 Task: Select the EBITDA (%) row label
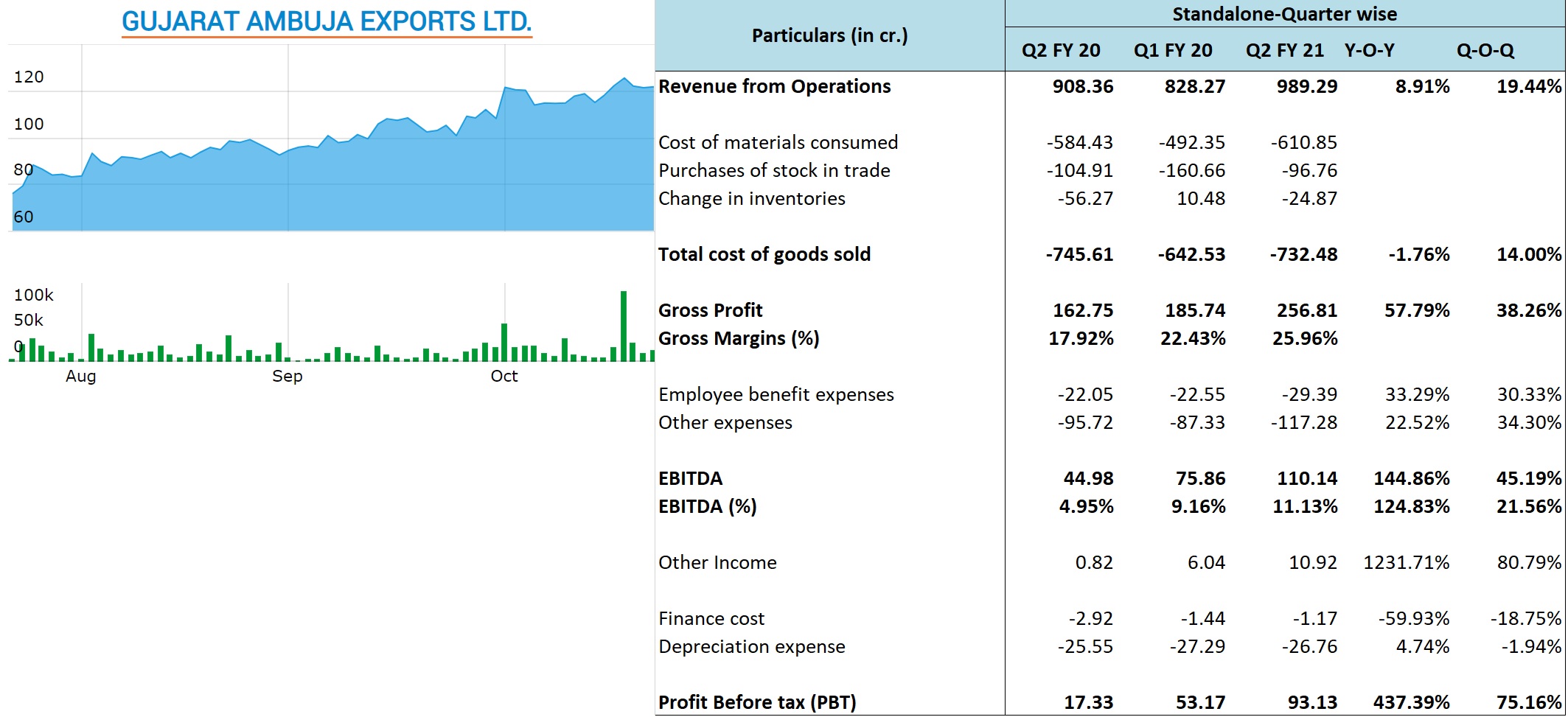pos(707,506)
